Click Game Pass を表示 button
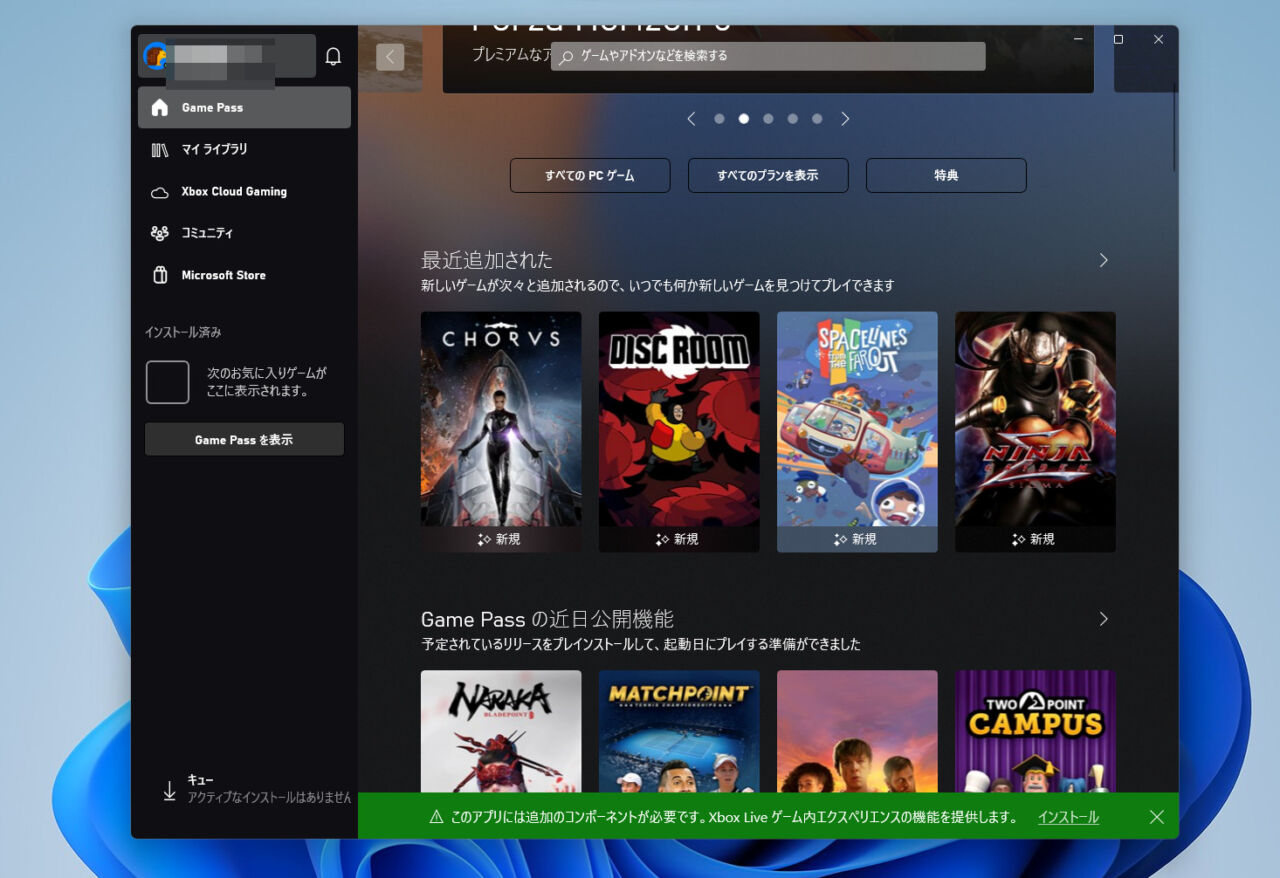1280x878 pixels. (244, 440)
